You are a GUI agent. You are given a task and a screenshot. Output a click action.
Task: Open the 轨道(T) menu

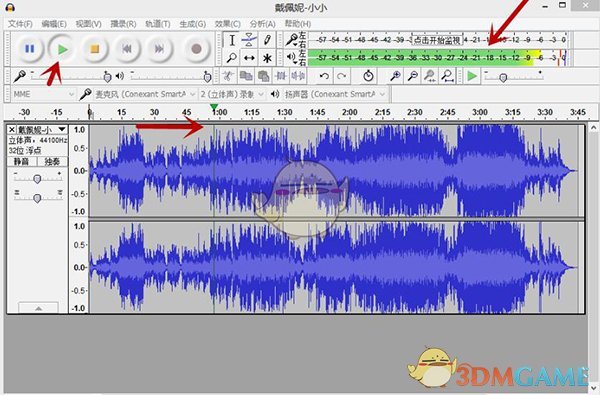(158, 24)
